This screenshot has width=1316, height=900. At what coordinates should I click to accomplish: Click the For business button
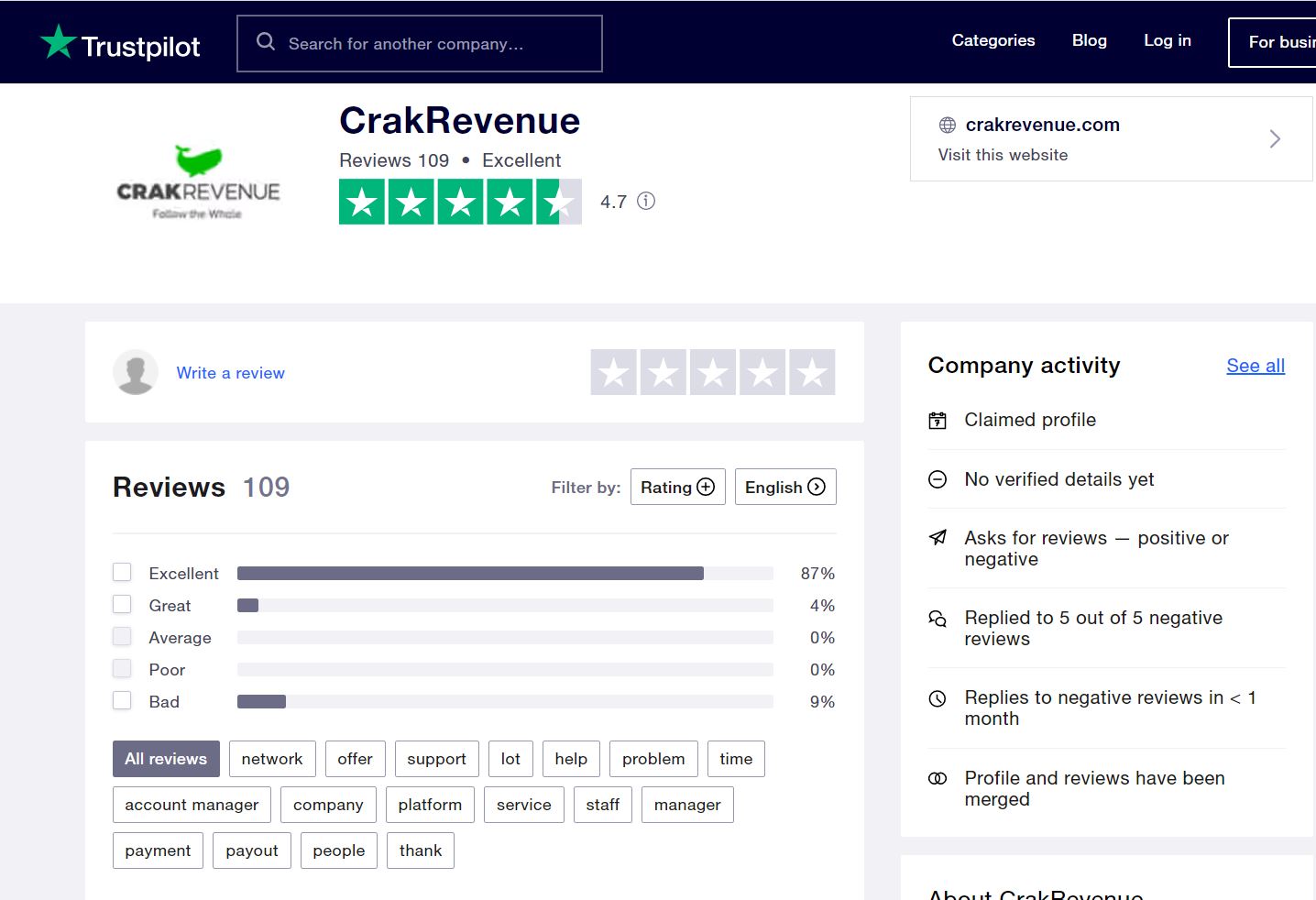pyautogui.click(x=1272, y=42)
